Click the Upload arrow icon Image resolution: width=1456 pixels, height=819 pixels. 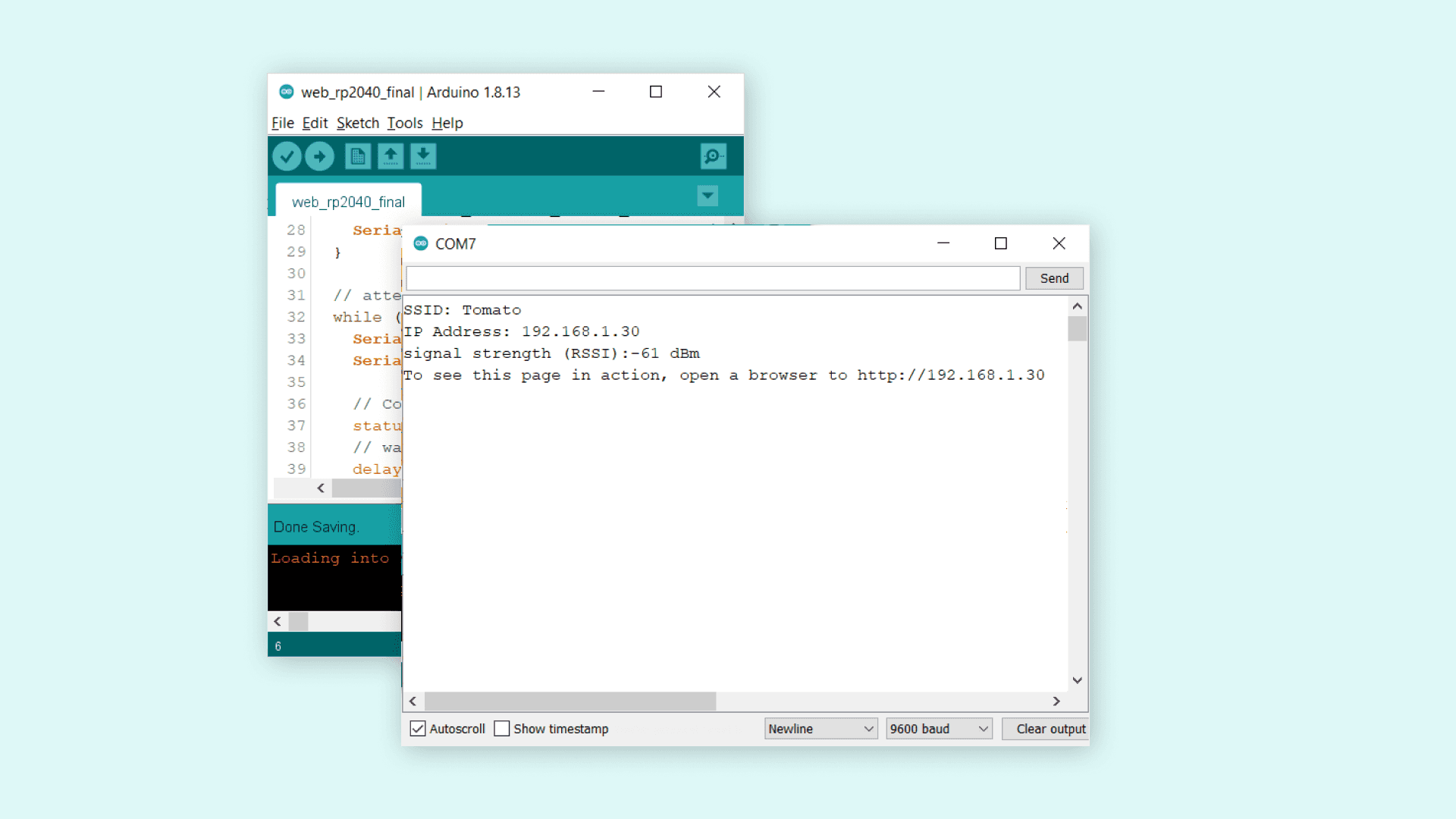(x=319, y=157)
